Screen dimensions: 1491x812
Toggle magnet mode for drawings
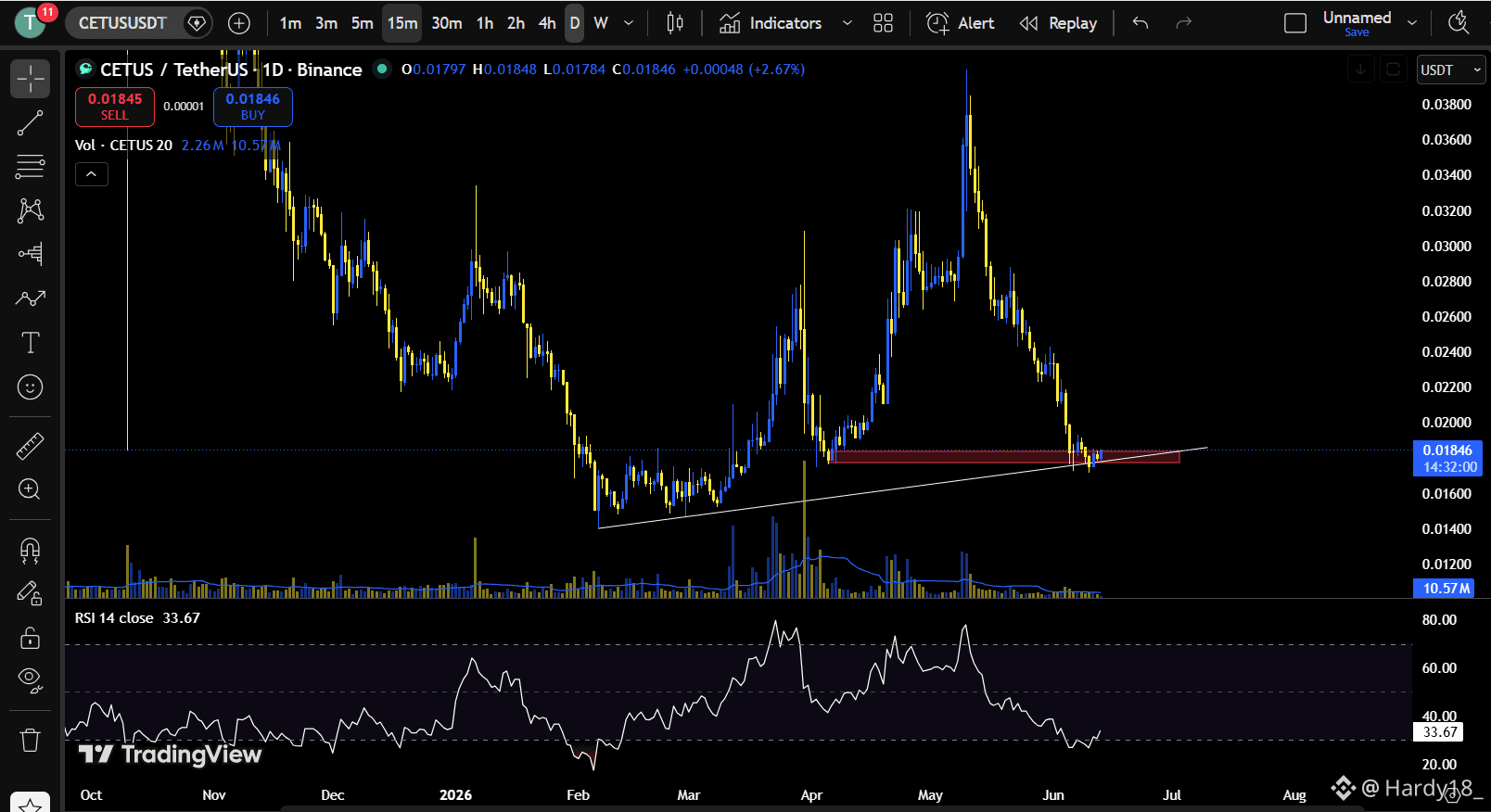point(30,551)
